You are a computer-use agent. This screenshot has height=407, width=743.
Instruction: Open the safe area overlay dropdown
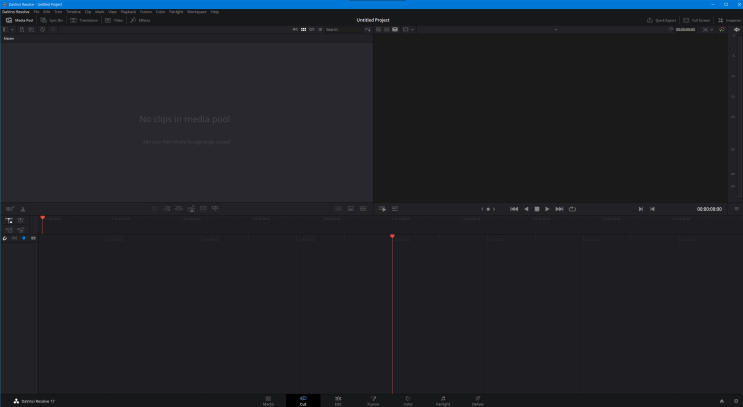pos(707,29)
